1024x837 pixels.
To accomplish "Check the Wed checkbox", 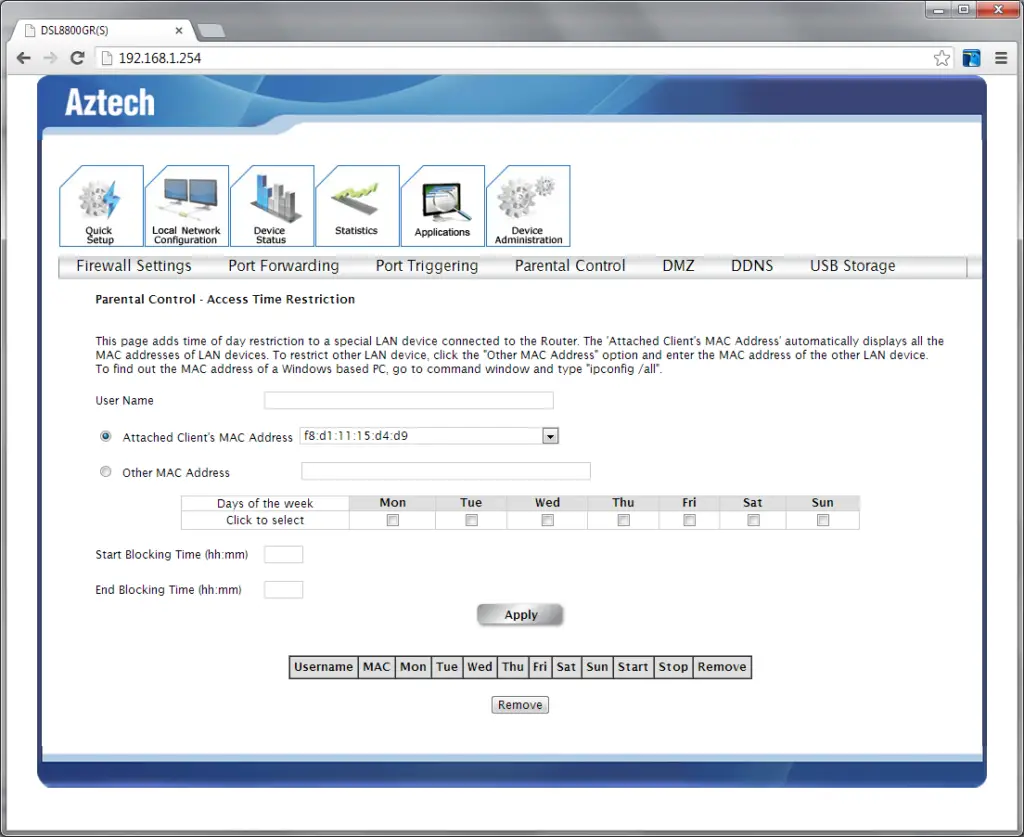I will pos(547,520).
